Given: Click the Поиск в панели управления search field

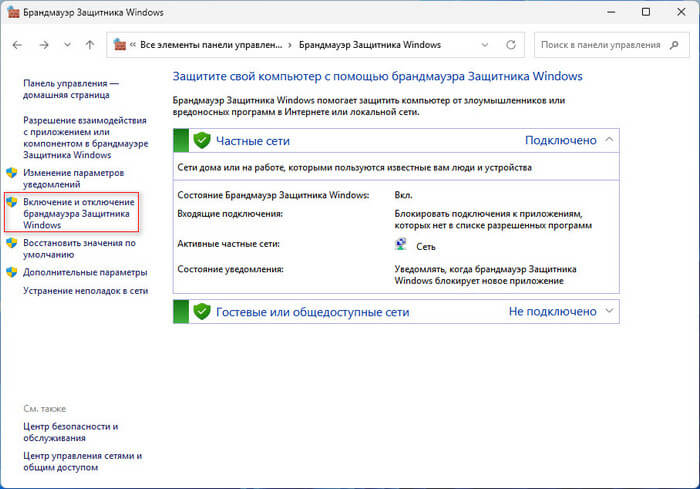Looking at the screenshot, I should tap(605, 45).
